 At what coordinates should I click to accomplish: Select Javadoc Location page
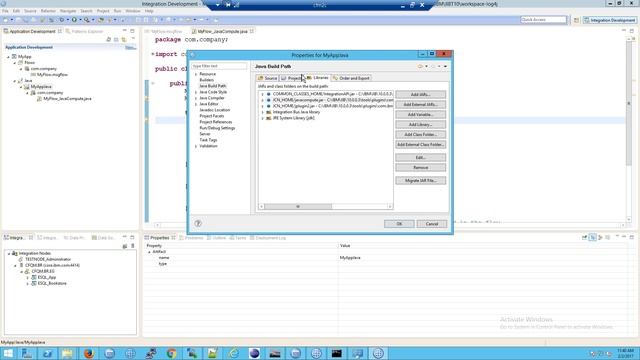pos(215,110)
